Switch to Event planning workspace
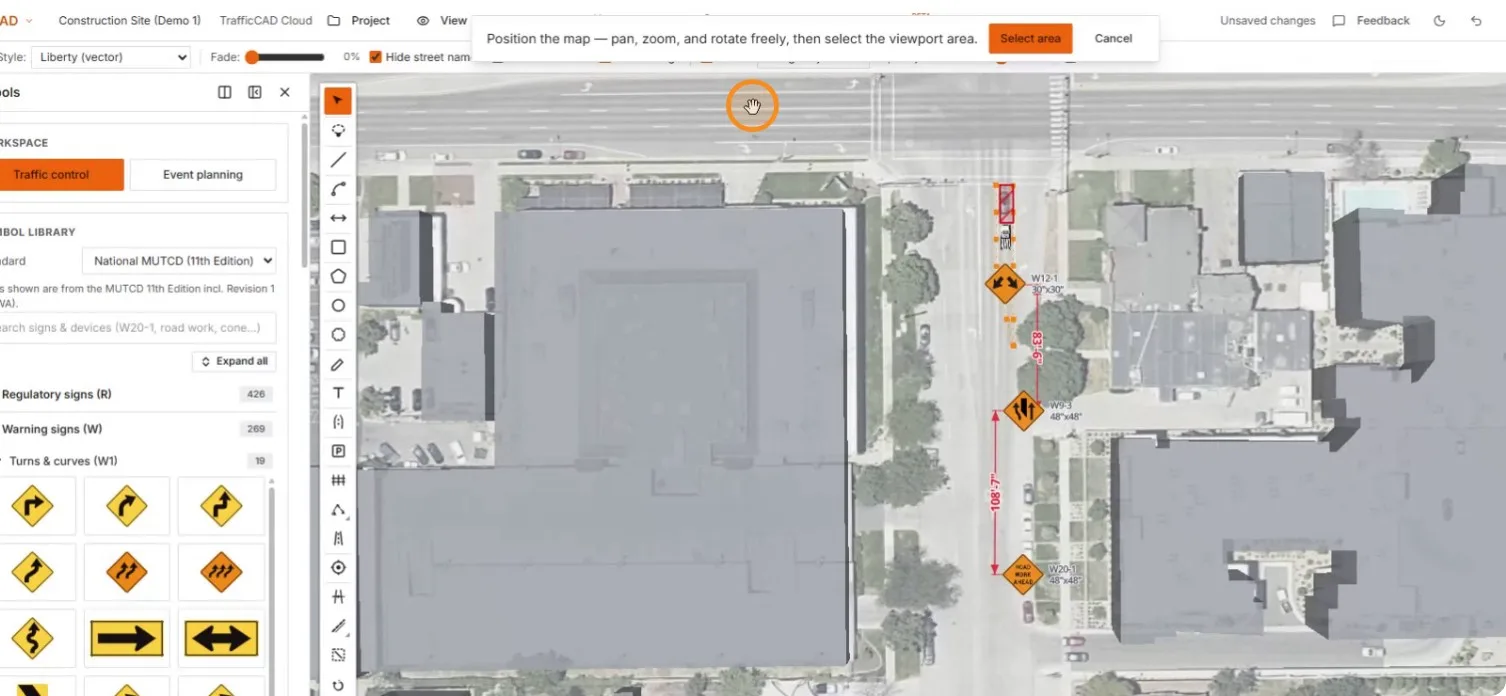 203,174
